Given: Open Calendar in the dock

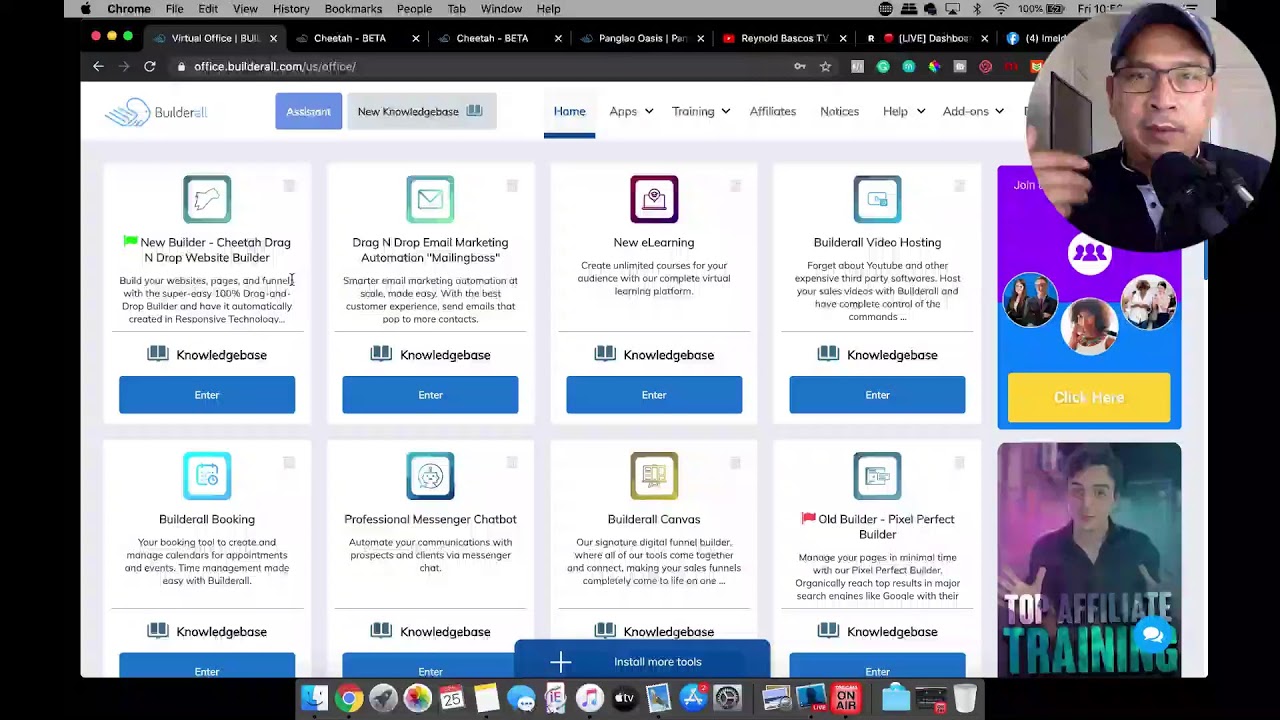Looking at the screenshot, I should [452, 697].
